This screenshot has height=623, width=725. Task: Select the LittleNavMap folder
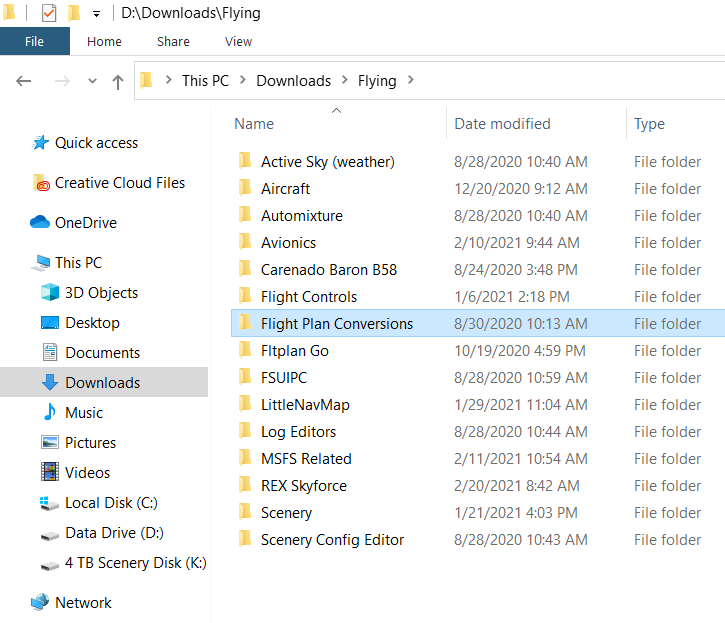[x=478, y=404]
